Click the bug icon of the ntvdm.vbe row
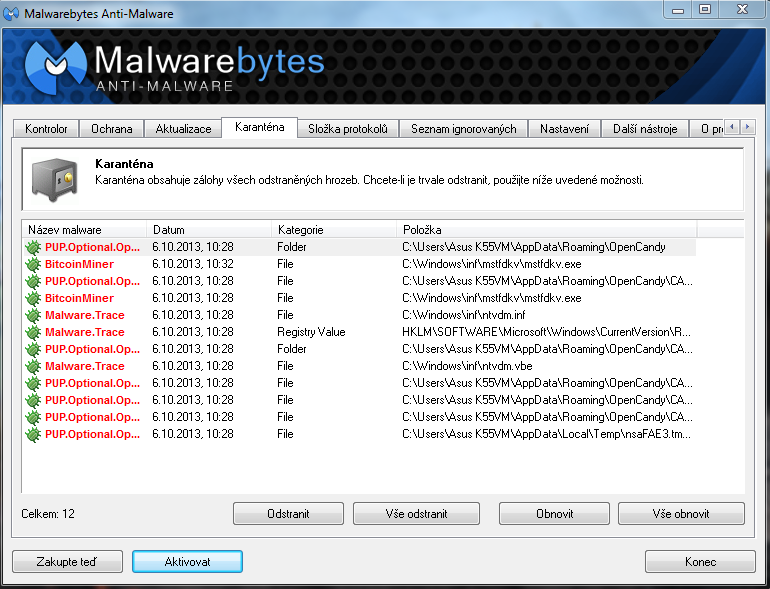This screenshot has height=589, width=770. [33, 366]
